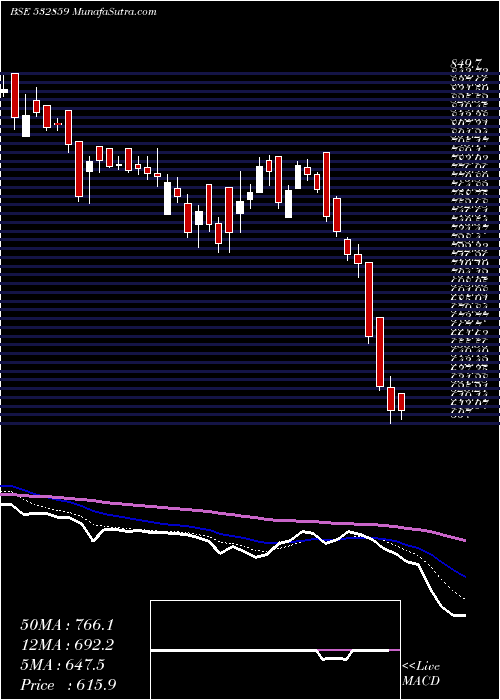Click the Price : 615.9 value
The width and height of the screenshot is (500, 700).
(x=70, y=685)
